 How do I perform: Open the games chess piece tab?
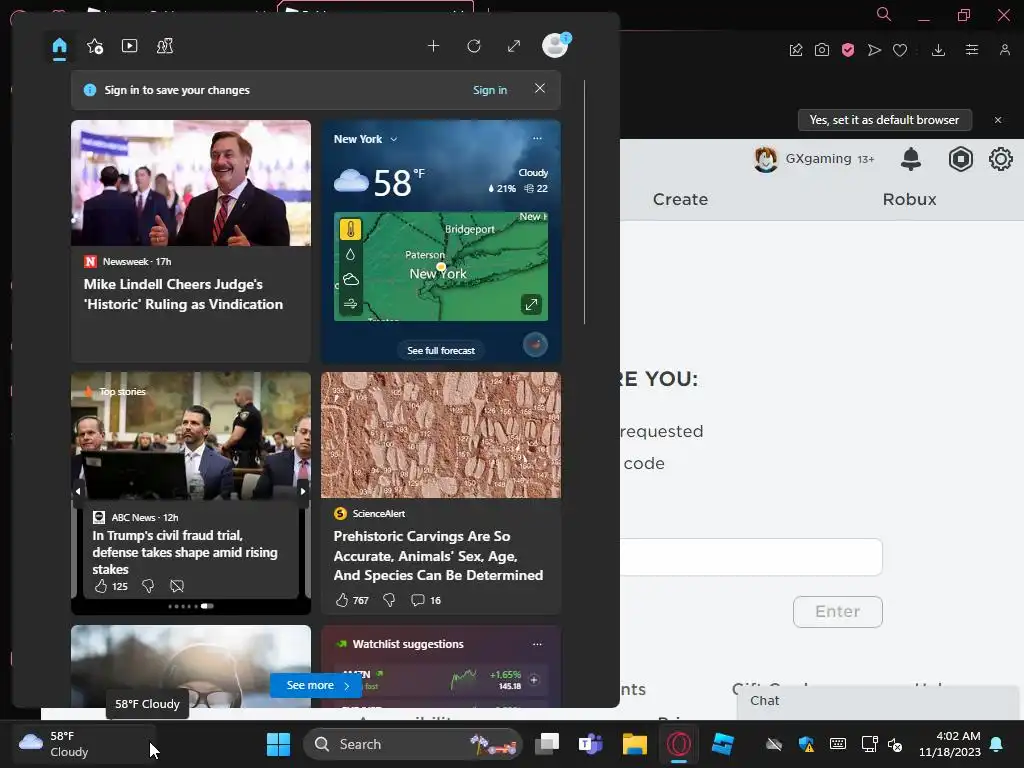coord(165,46)
